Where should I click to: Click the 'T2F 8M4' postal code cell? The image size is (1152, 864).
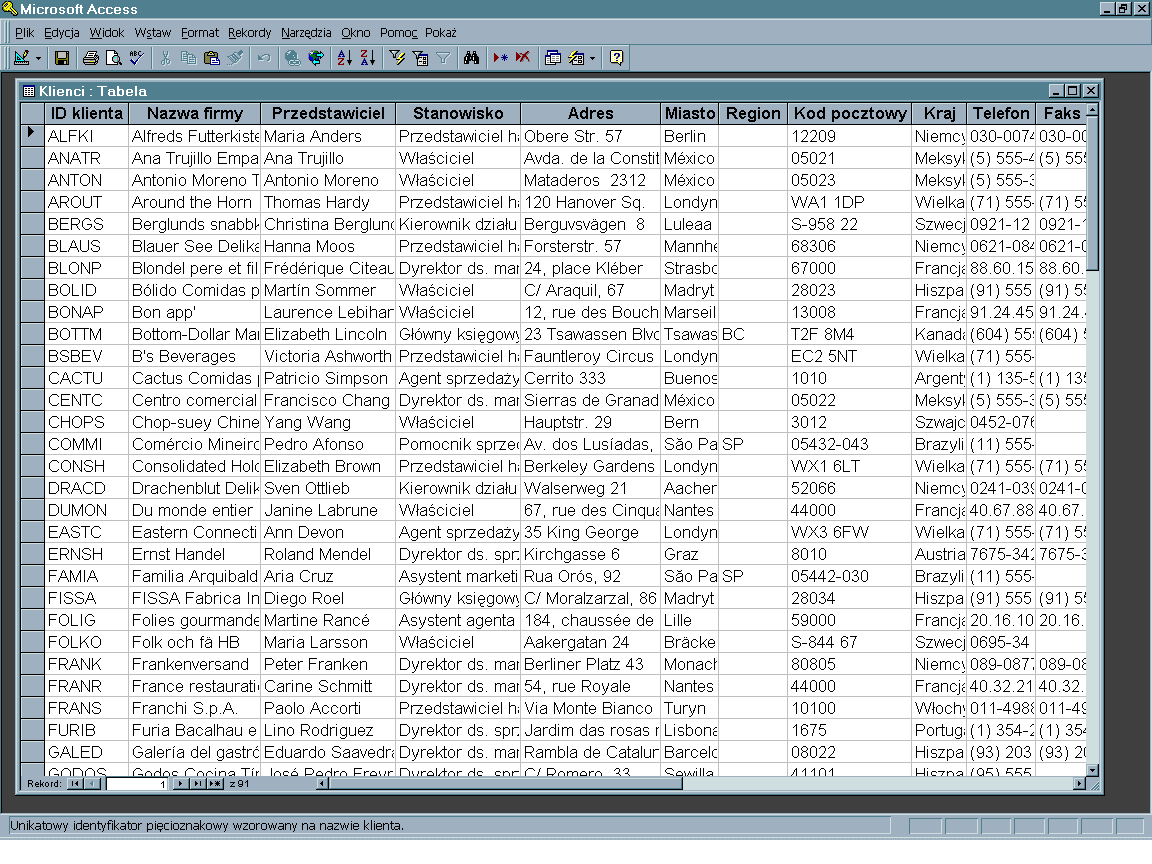tap(850, 334)
